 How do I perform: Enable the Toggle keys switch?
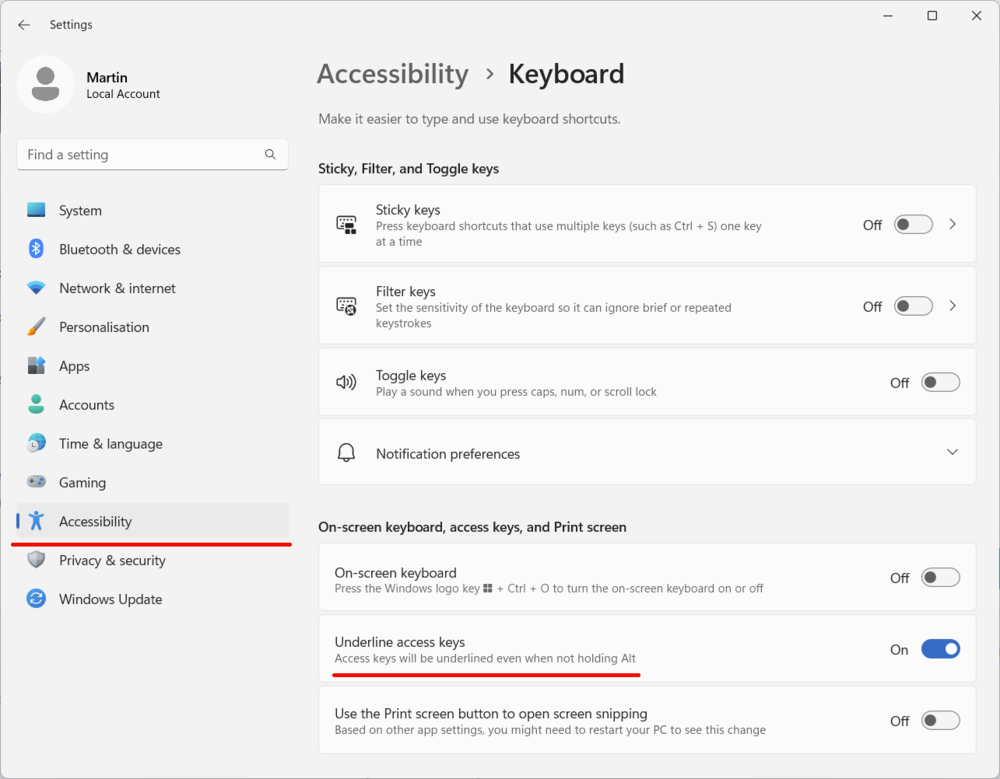pos(940,382)
